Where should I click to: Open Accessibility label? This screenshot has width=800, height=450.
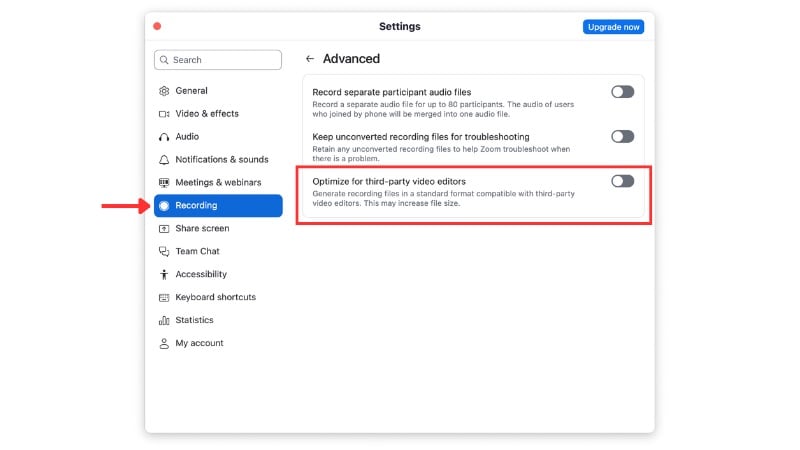pos(201,274)
